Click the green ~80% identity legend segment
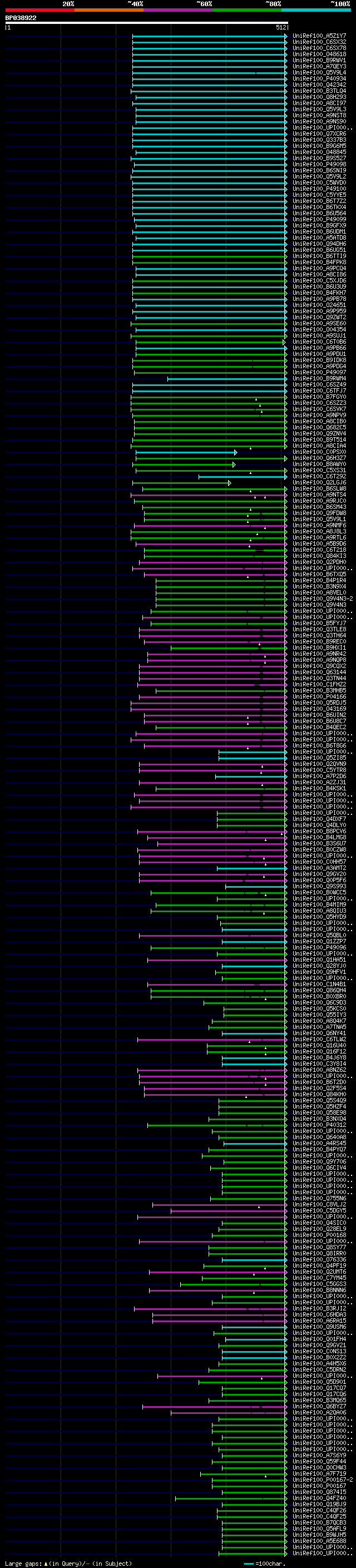This screenshot has height=1568, width=356. 247,10
